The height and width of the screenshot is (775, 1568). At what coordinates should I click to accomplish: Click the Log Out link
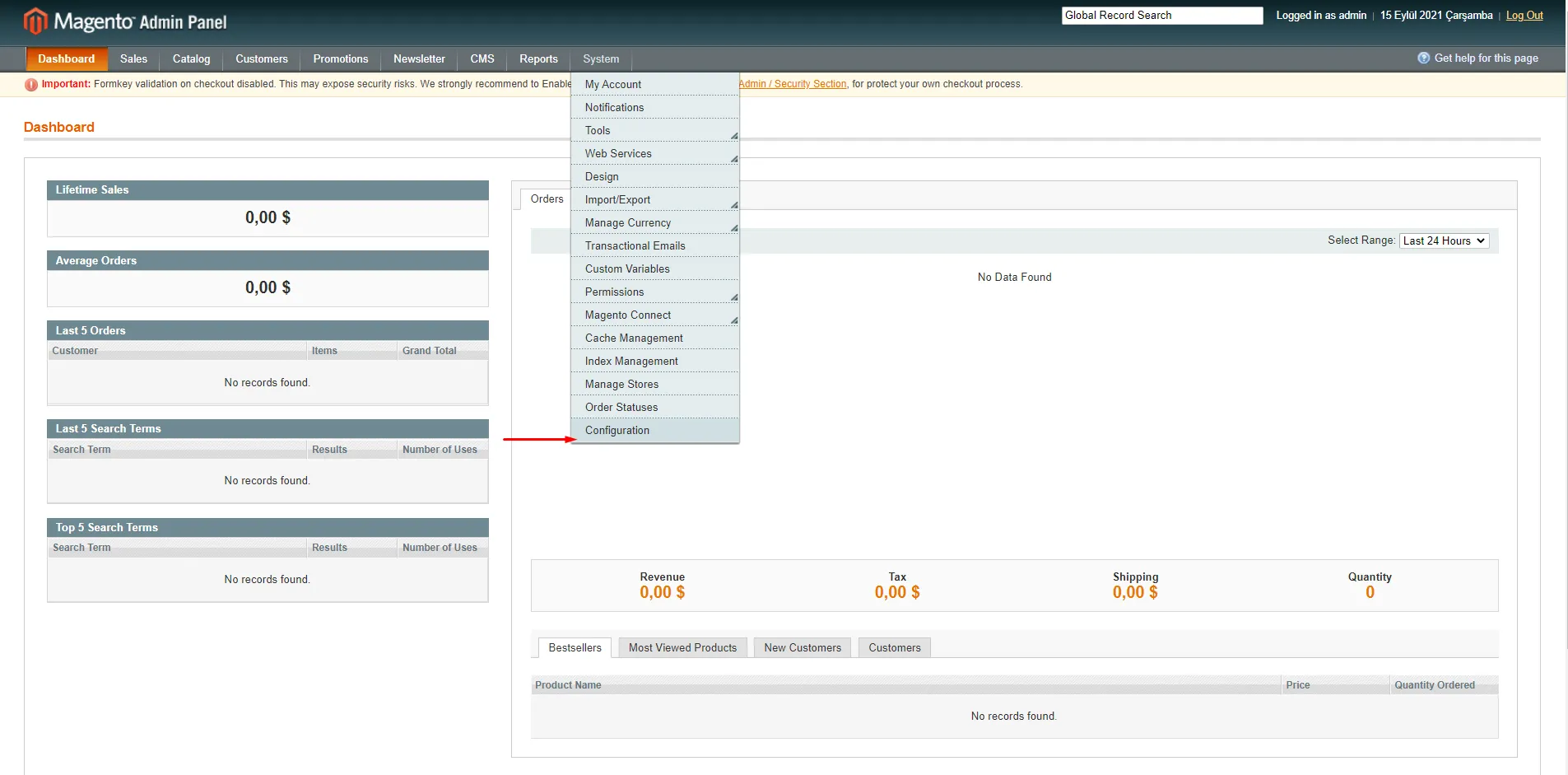(1524, 16)
